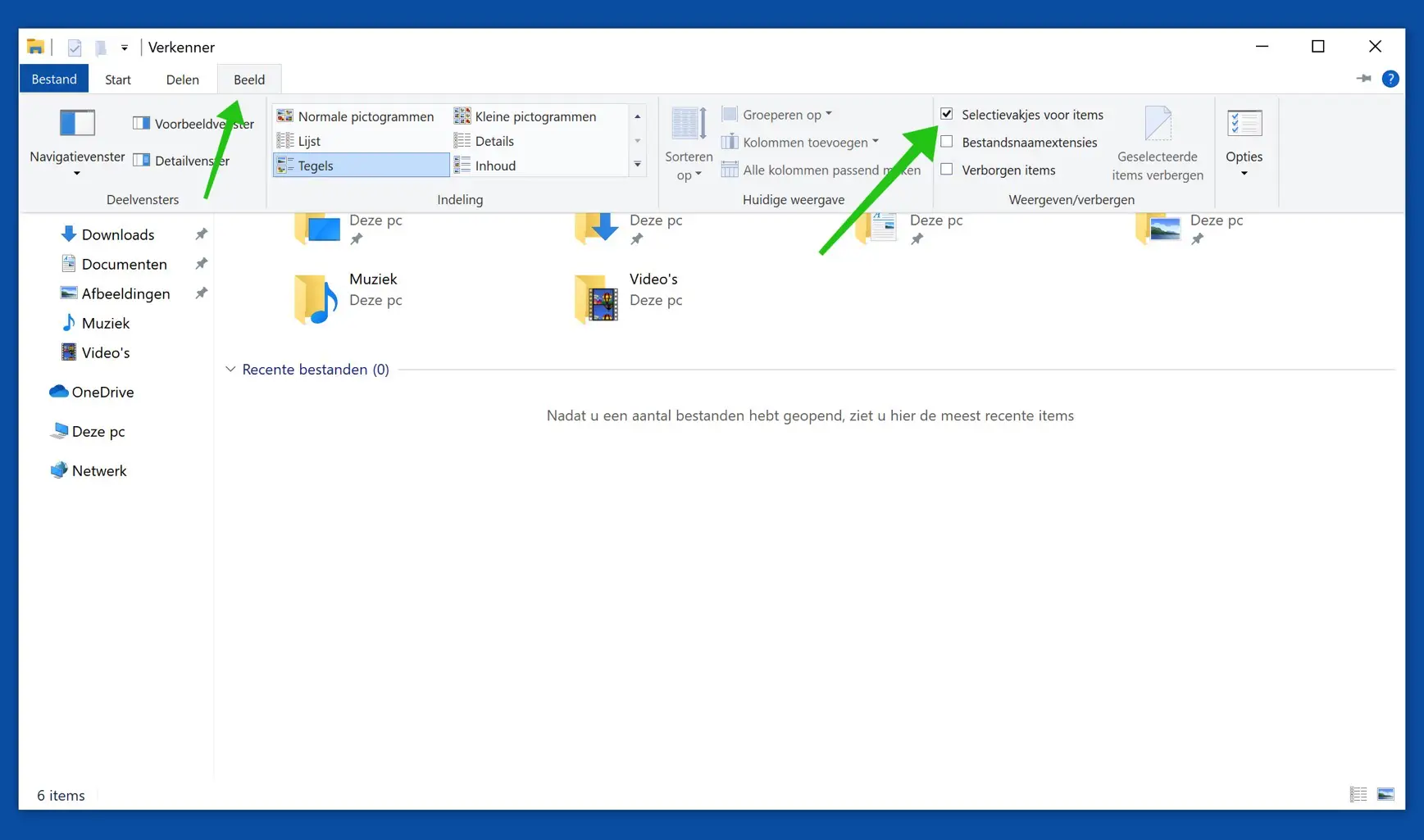The image size is (1424, 840).
Task: Unpin Afbeeldingen using its pin icon
Action: pyautogui.click(x=201, y=293)
